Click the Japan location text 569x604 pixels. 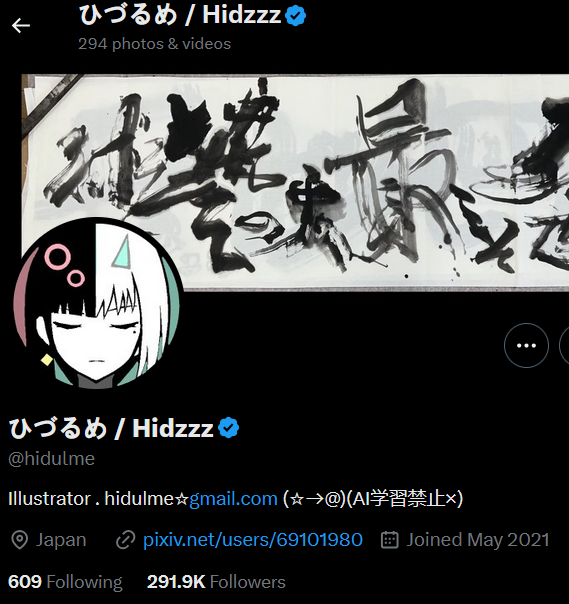pyautogui.click(x=61, y=540)
